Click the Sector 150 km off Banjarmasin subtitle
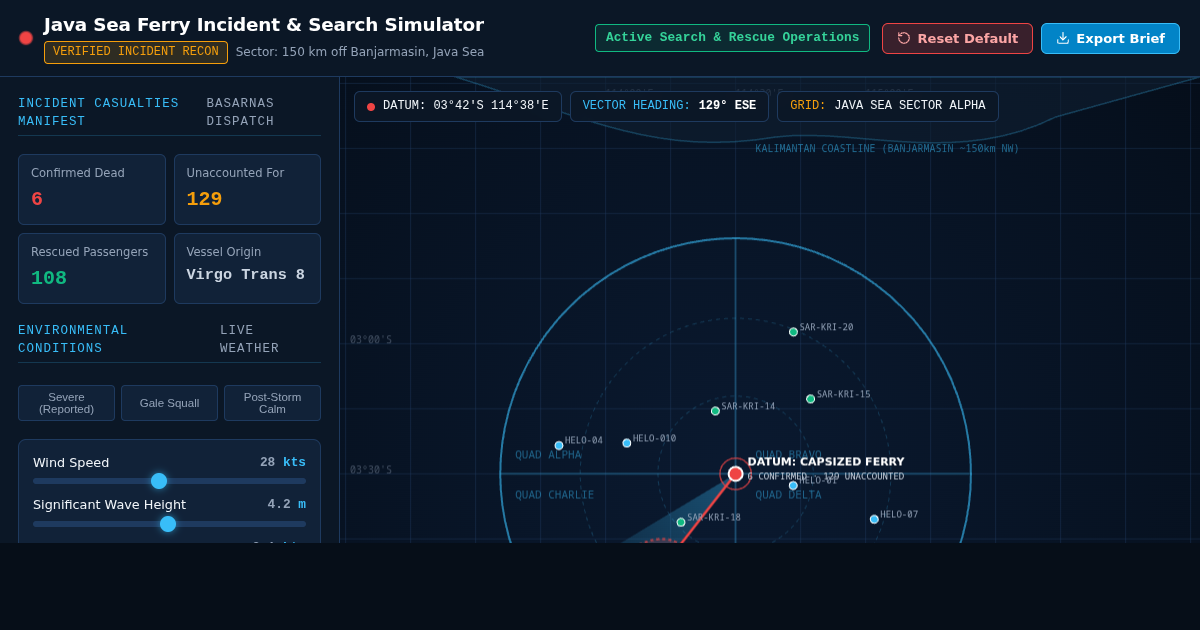1200x630 pixels. (360, 52)
